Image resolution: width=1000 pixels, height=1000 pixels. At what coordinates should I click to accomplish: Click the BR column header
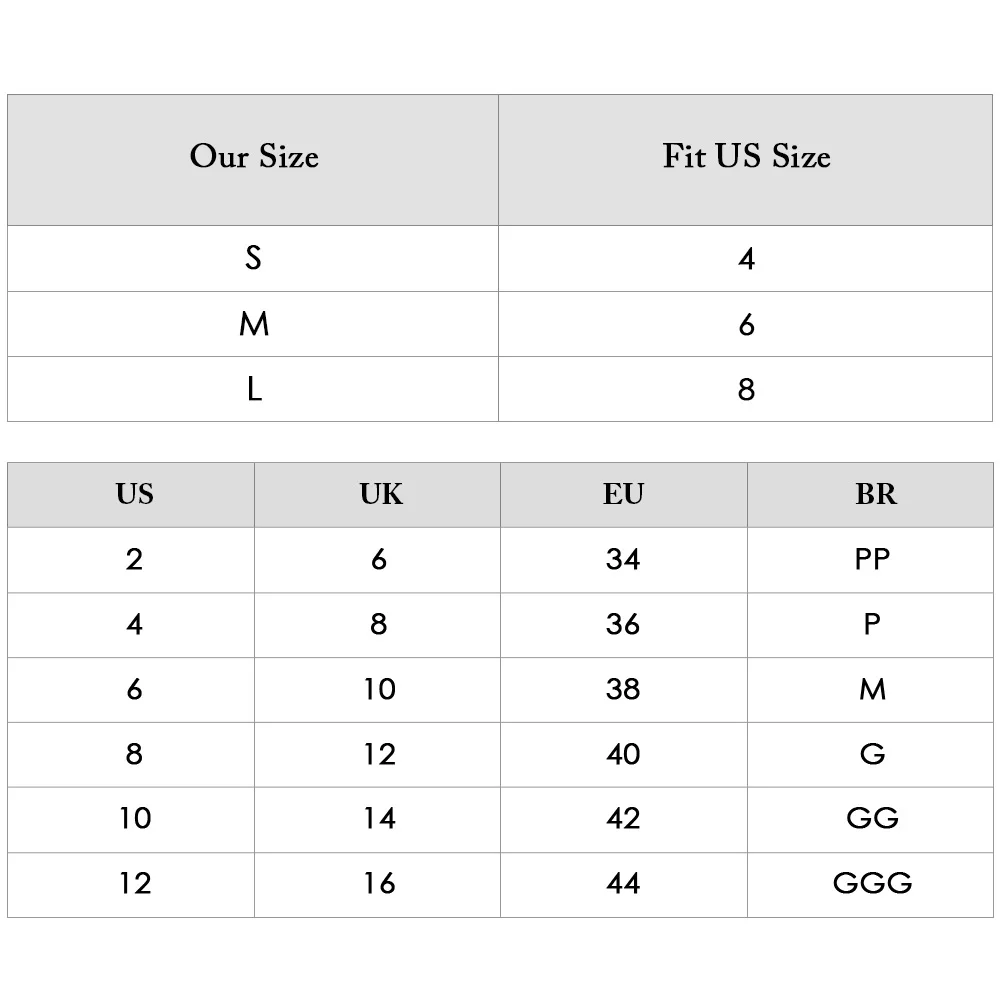click(872, 494)
